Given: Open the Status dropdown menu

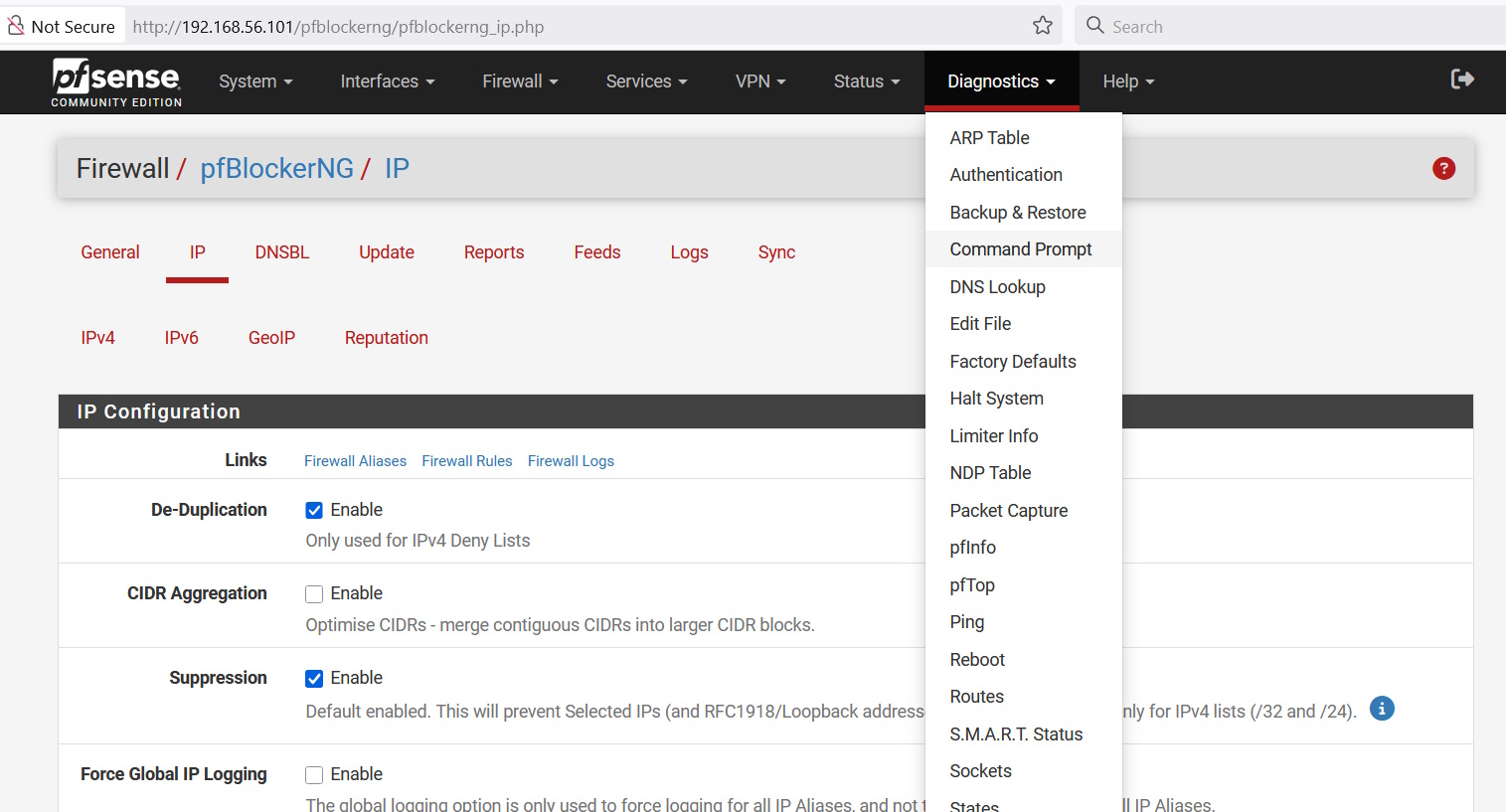Looking at the screenshot, I should point(867,81).
